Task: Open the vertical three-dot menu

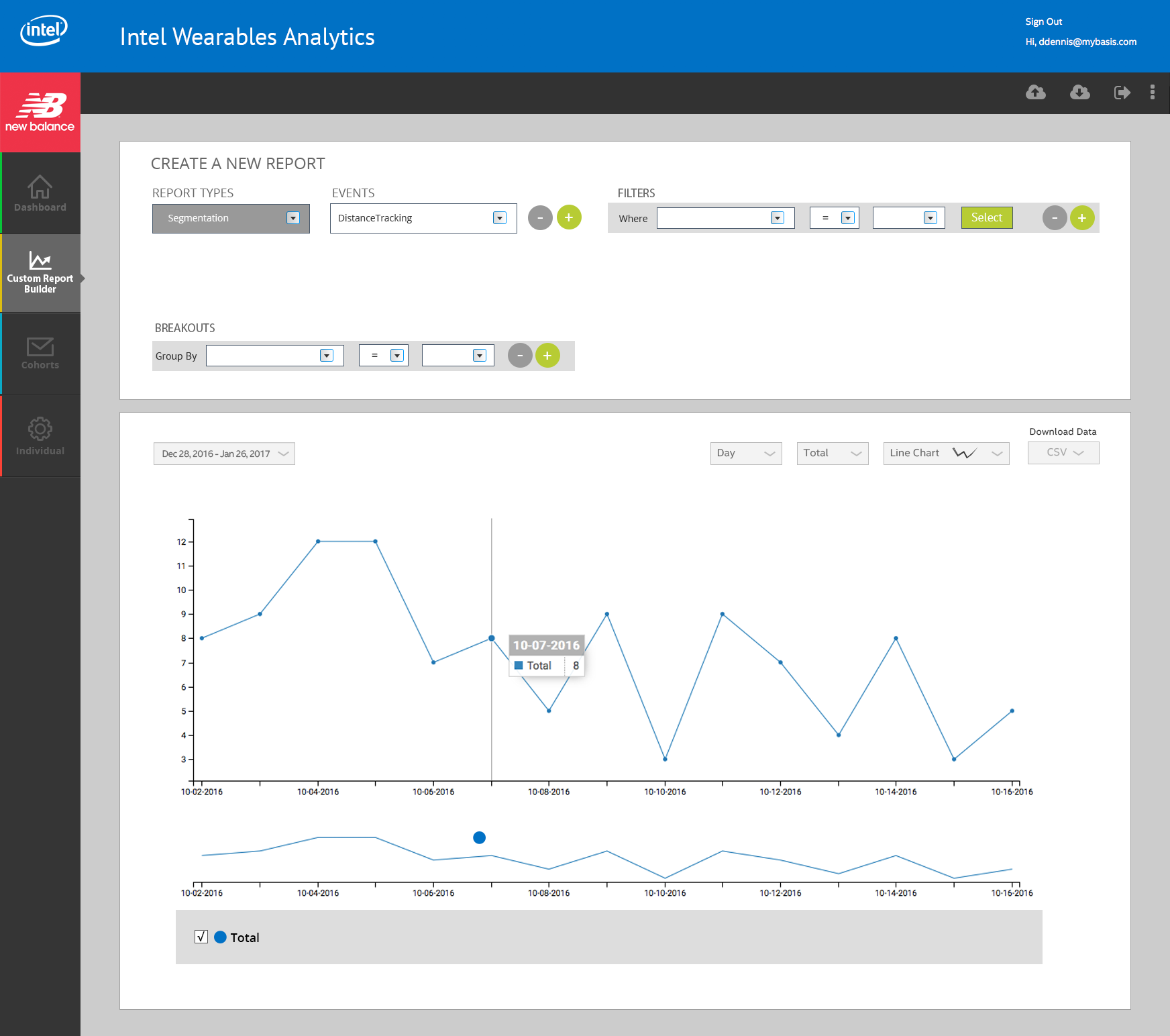Action: click(1153, 92)
